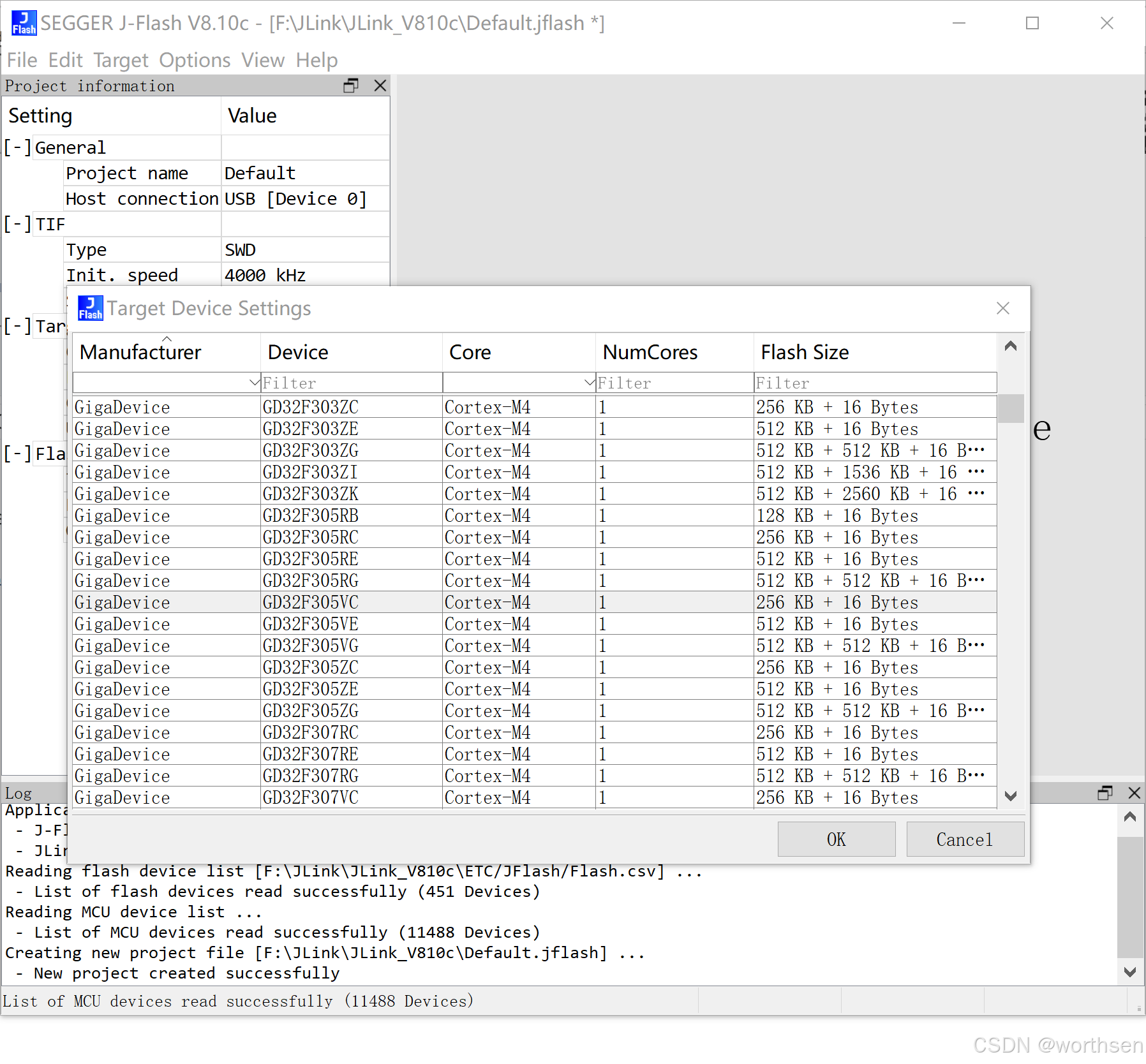Collapse the General section
Image resolution: width=1146 pixels, height=1064 pixels.
click(17, 147)
